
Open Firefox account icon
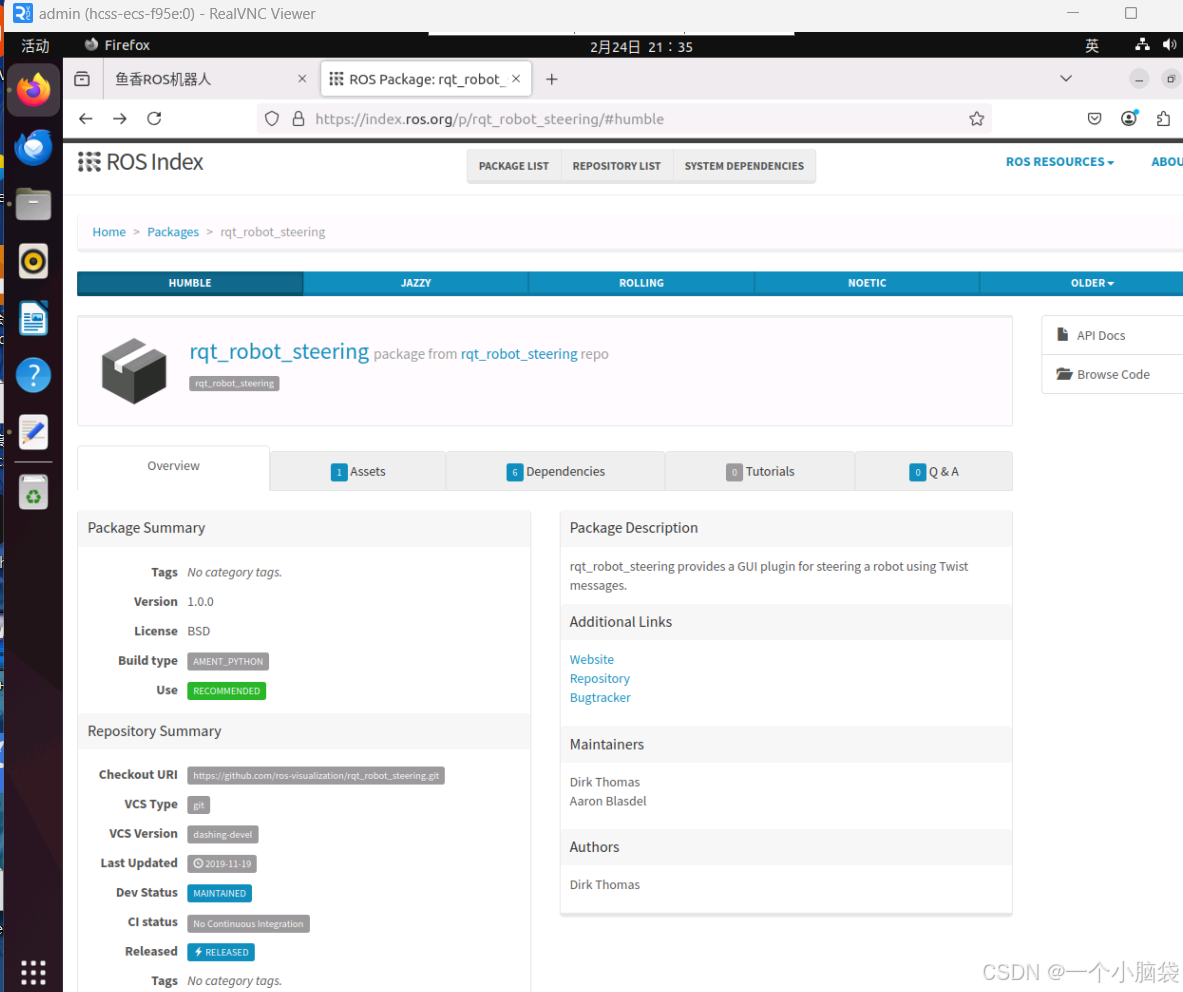click(x=1129, y=118)
